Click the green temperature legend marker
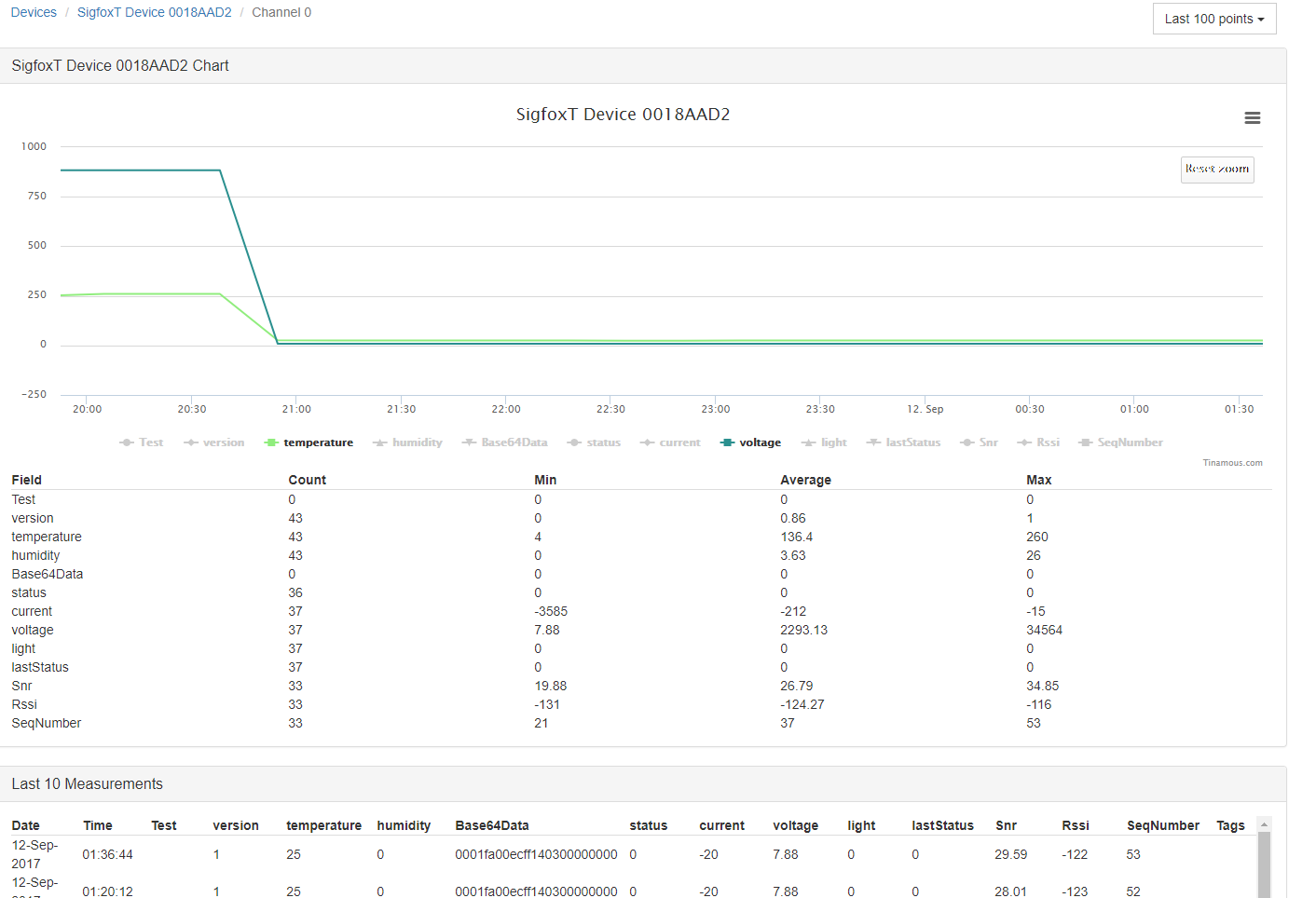Viewport: 1316px width, 898px height. coord(271,442)
